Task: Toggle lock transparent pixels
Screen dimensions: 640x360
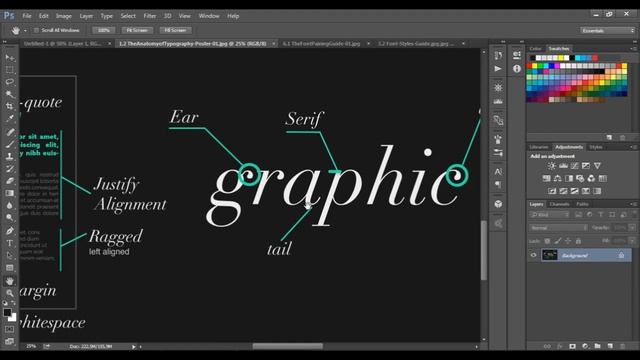Action: click(x=547, y=241)
